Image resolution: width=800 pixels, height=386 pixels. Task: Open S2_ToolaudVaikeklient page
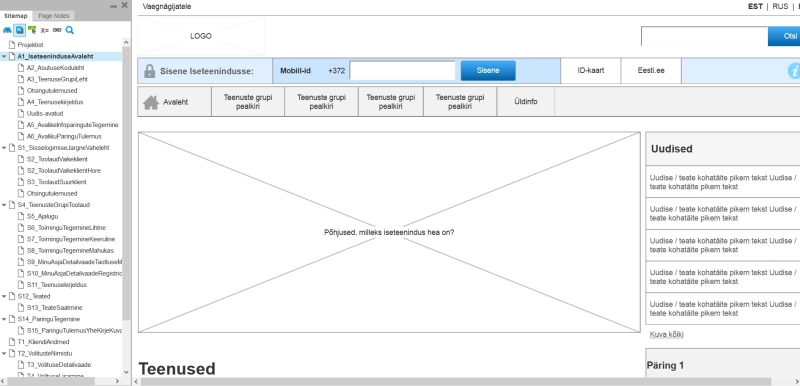click(x=57, y=159)
